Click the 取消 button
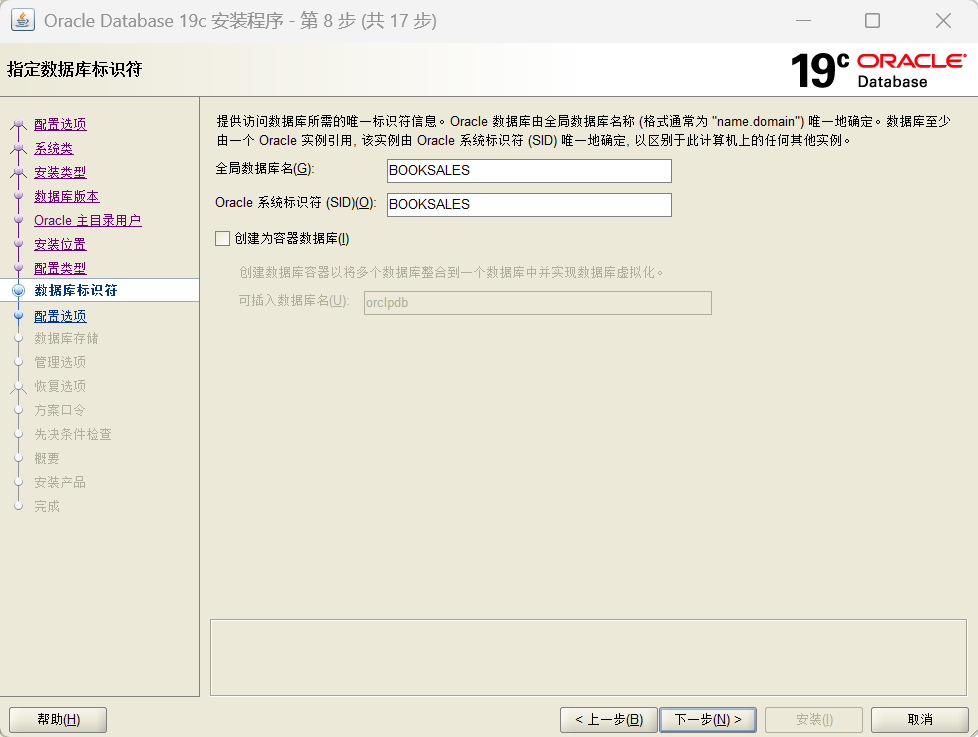978x737 pixels. pos(920,720)
